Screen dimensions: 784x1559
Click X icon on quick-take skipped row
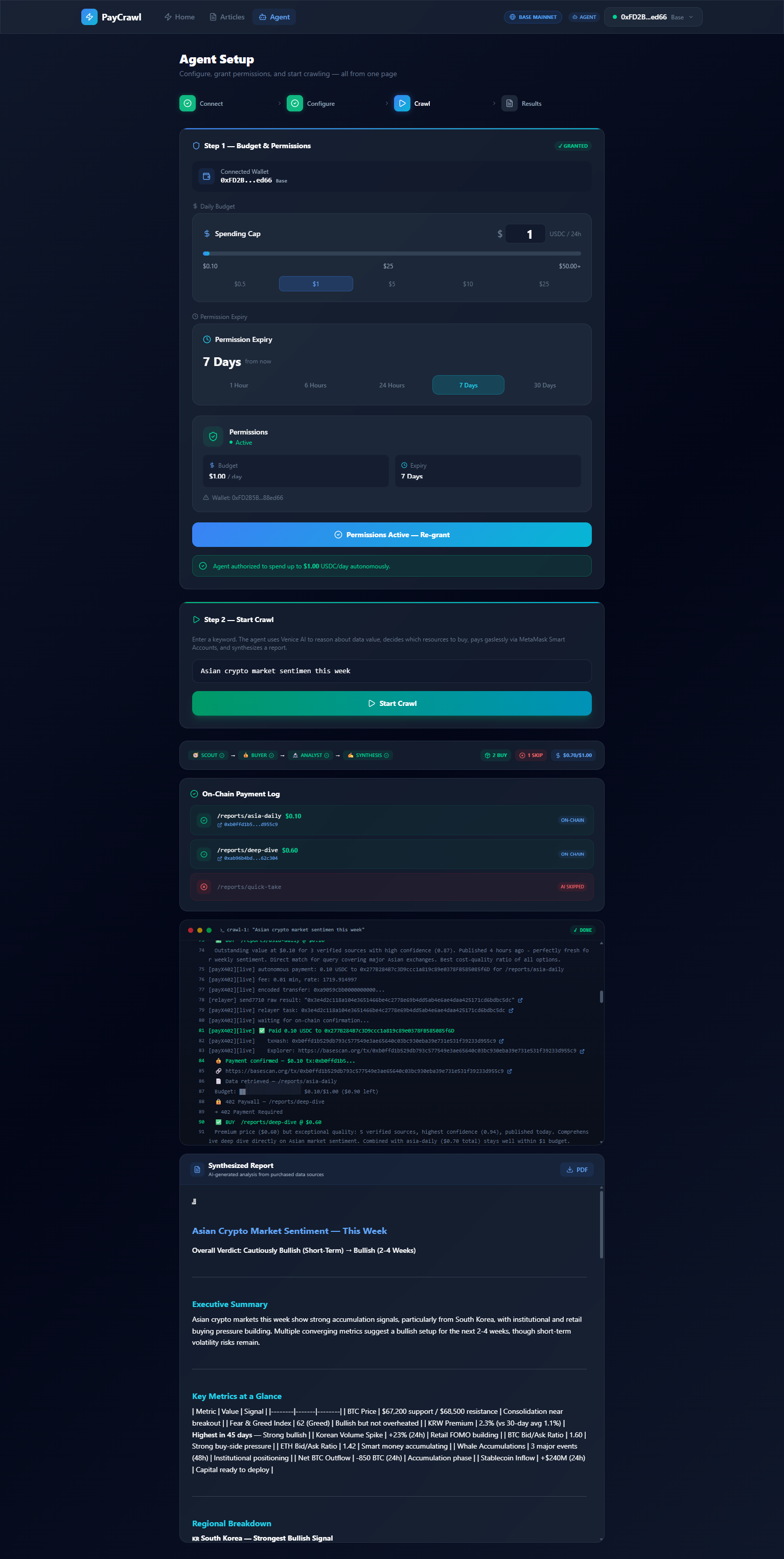(x=204, y=887)
